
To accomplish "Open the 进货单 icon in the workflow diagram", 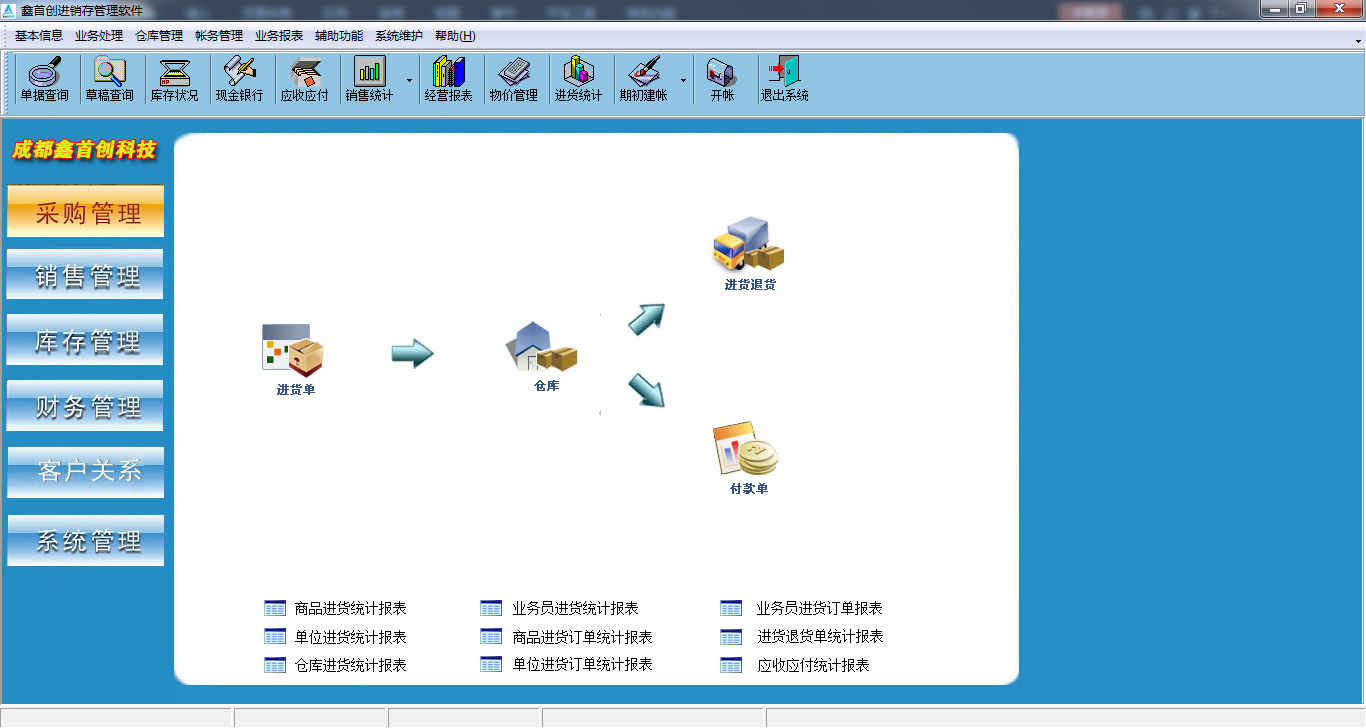I will [x=292, y=350].
